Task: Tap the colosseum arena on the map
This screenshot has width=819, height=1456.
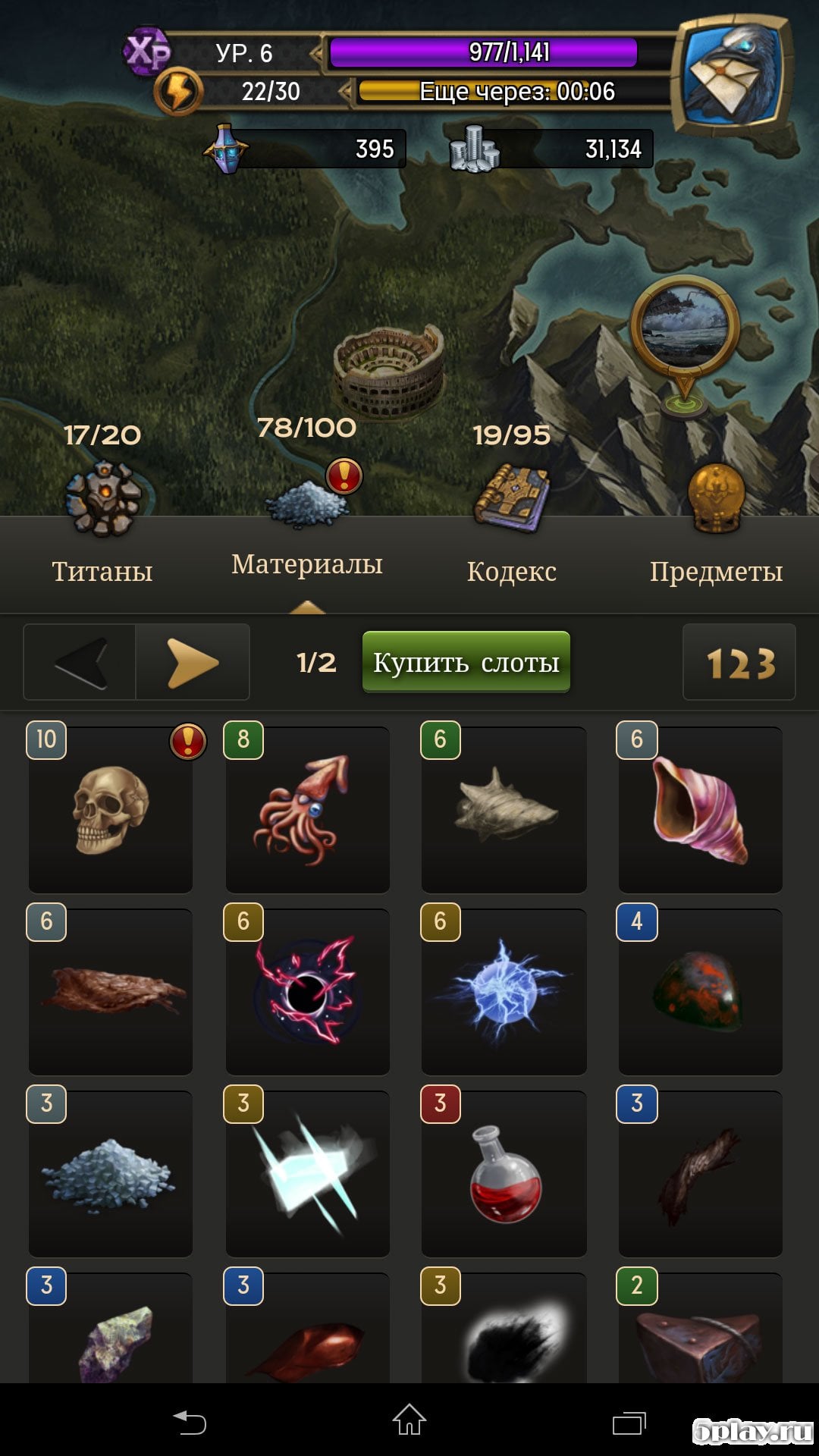Action: tap(389, 372)
